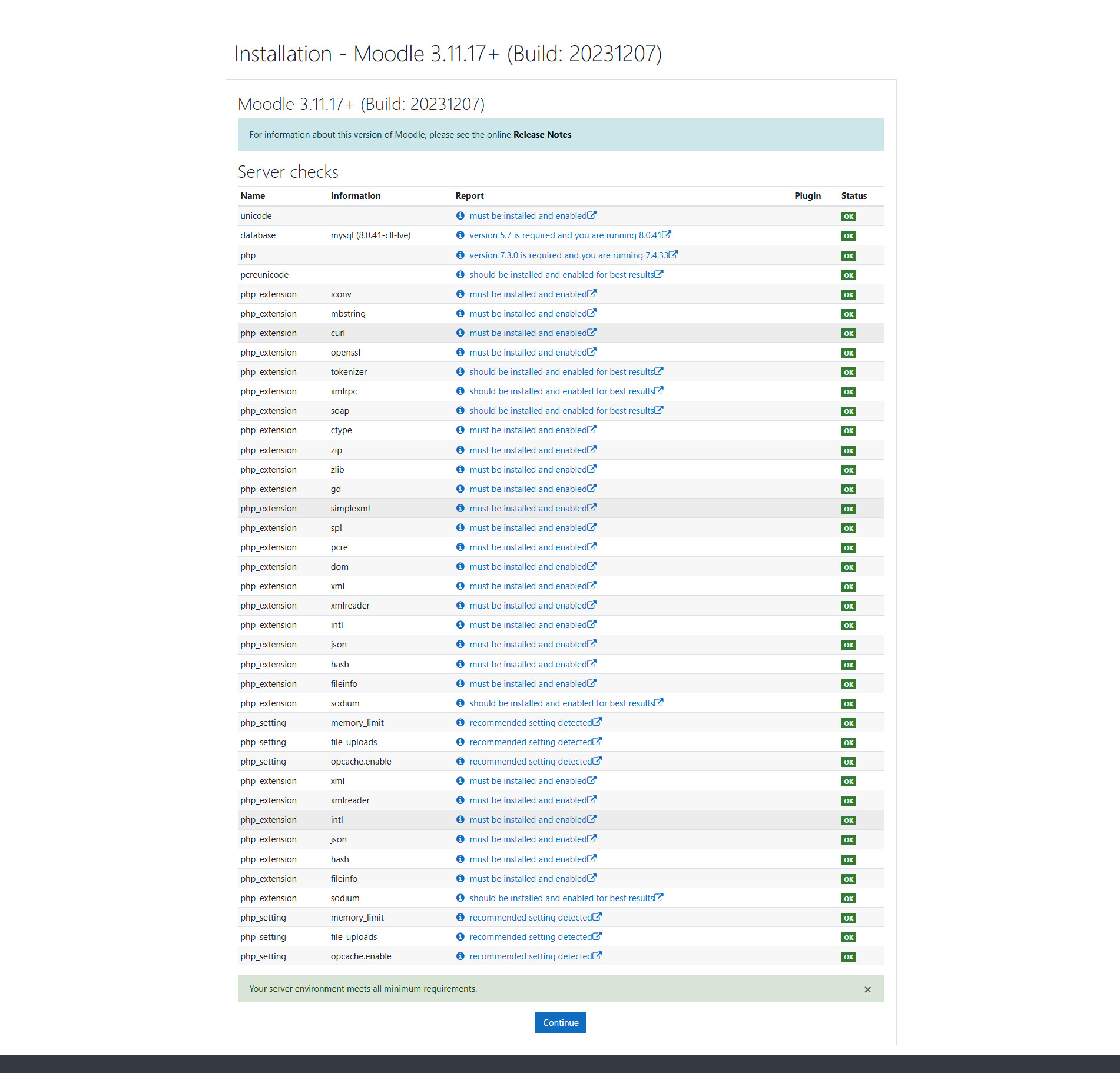The image size is (1120, 1073).
Task: Click the info icon in the unicode row
Action: 460,216
